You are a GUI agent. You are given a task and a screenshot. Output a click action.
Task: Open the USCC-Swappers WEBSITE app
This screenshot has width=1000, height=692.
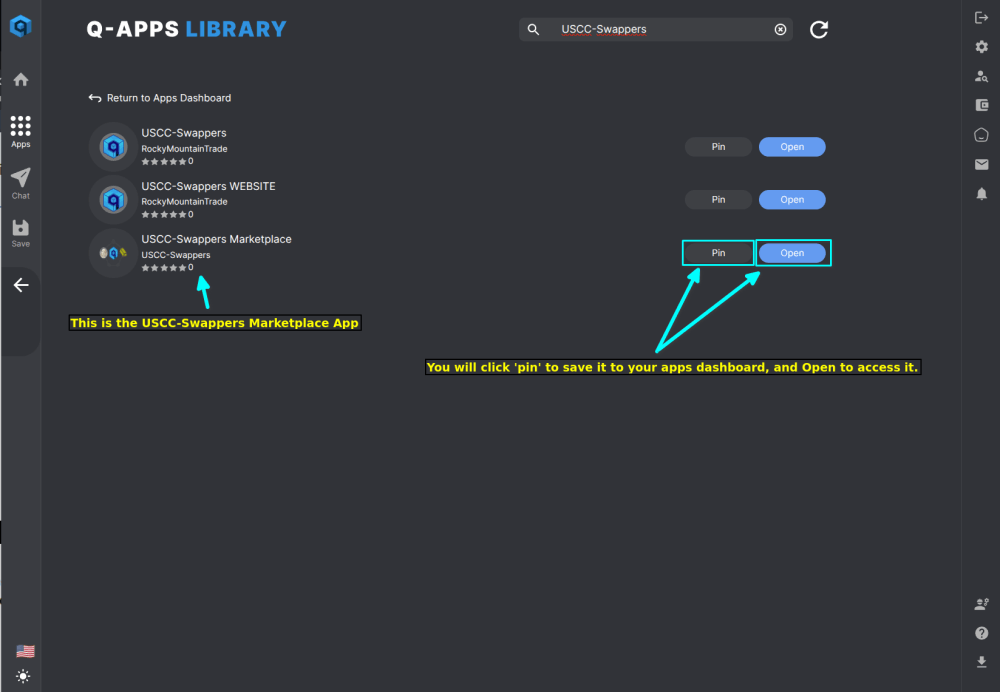(792, 200)
